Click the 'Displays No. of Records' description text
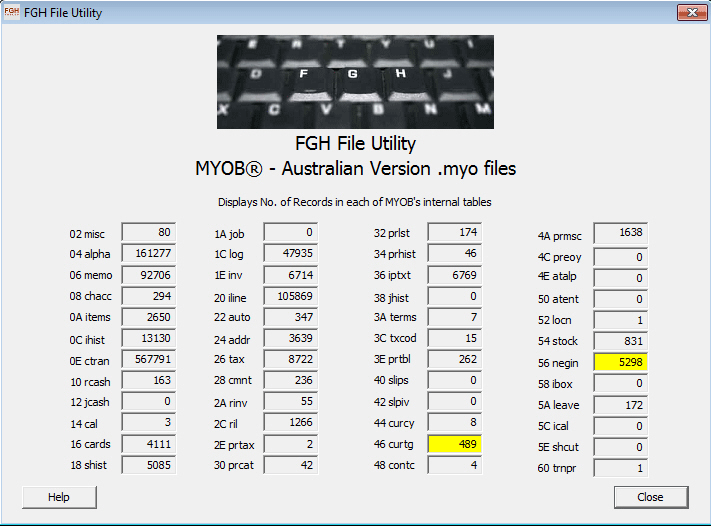711x526 pixels. click(x=355, y=202)
